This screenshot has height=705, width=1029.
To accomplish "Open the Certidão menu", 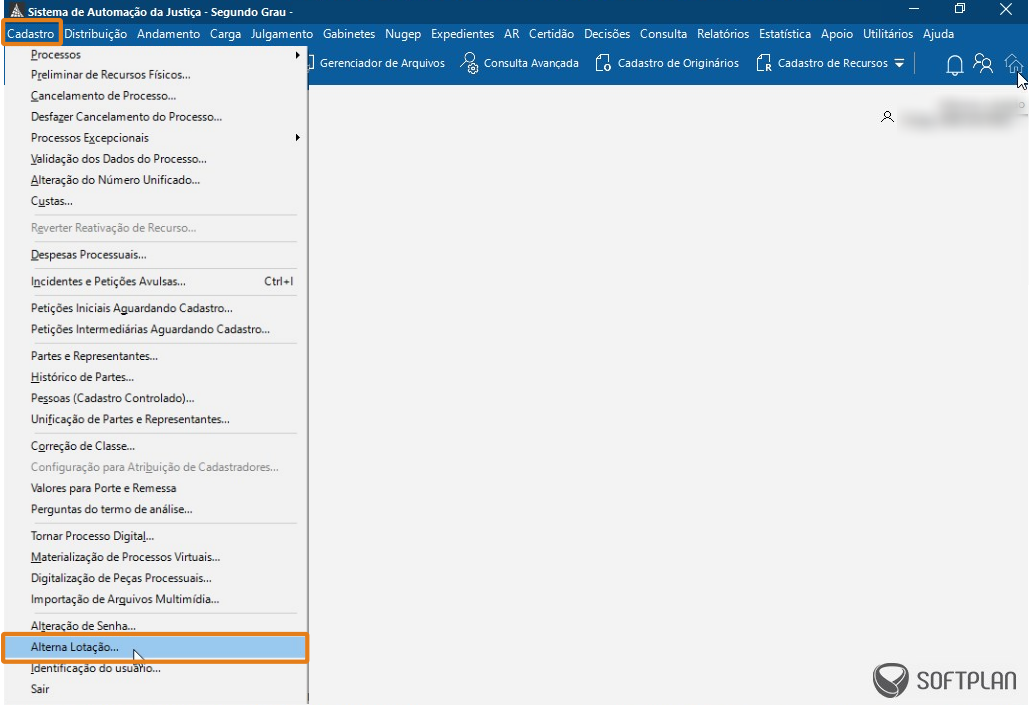I will pos(551,33).
